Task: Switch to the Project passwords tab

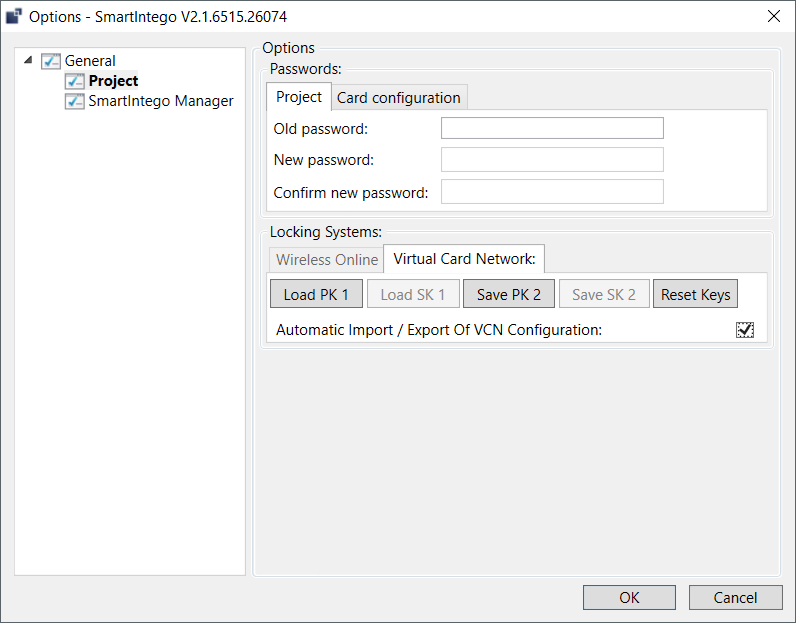Action: (299, 97)
